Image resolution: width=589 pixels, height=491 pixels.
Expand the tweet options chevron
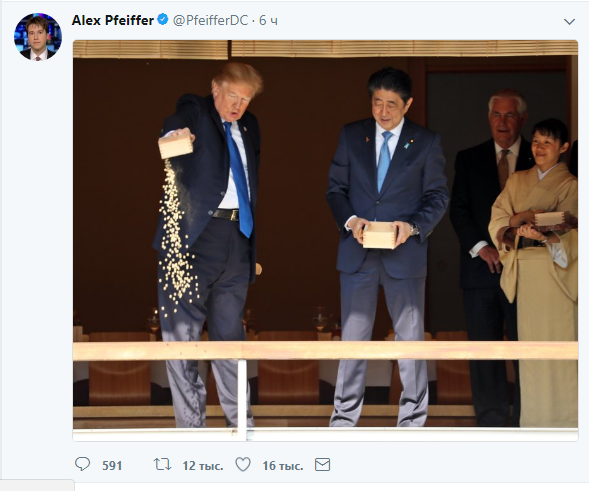[x=569, y=22]
